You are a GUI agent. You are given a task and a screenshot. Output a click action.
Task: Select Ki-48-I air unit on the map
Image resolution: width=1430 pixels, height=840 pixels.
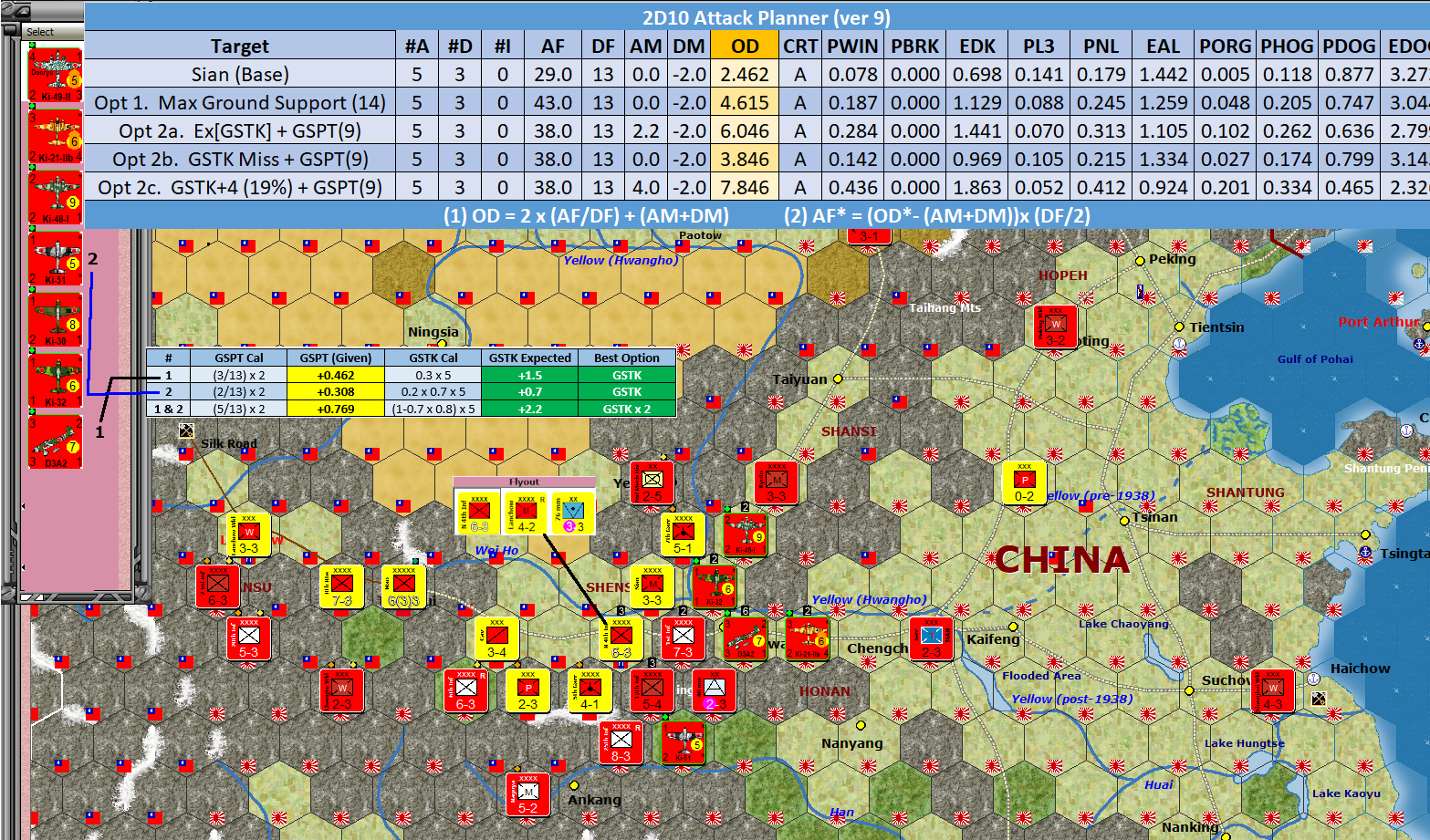[x=745, y=534]
